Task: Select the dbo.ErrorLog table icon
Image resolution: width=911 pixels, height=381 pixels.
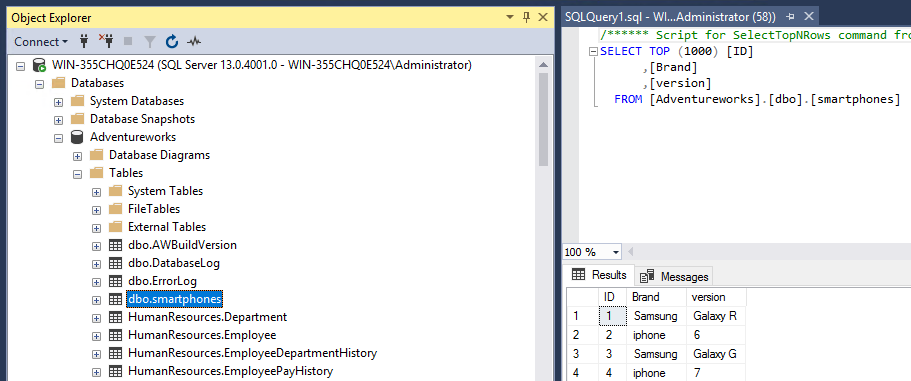Action: [116, 282]
